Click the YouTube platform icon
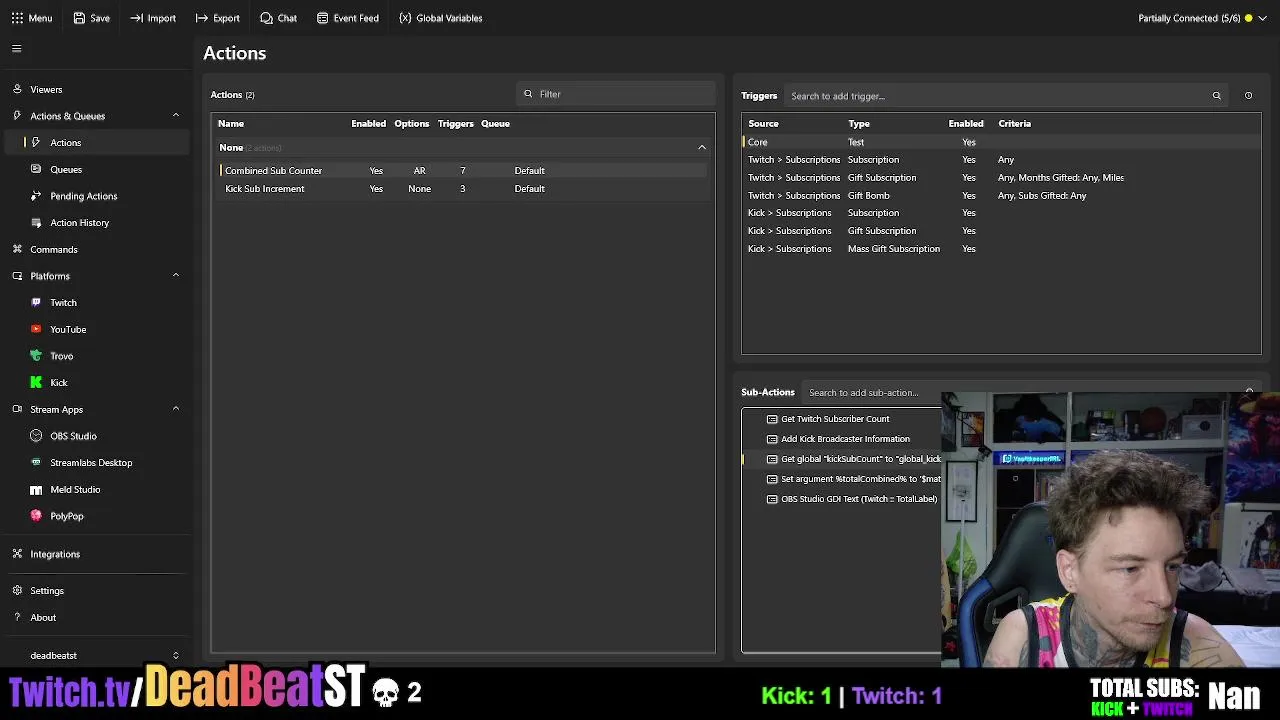Viewport: 1280px width, 720px height. (36, 329)
